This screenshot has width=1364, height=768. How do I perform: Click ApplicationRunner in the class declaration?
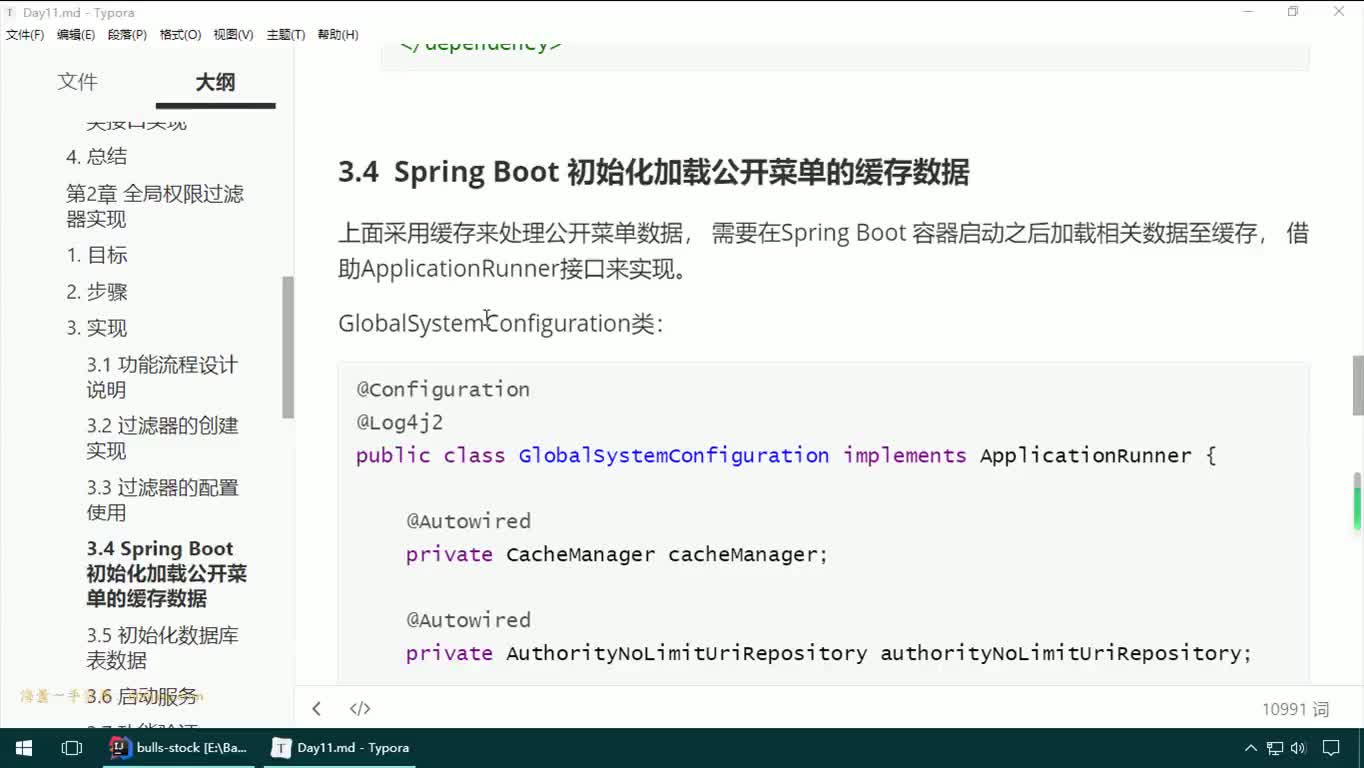[1085, 456]
